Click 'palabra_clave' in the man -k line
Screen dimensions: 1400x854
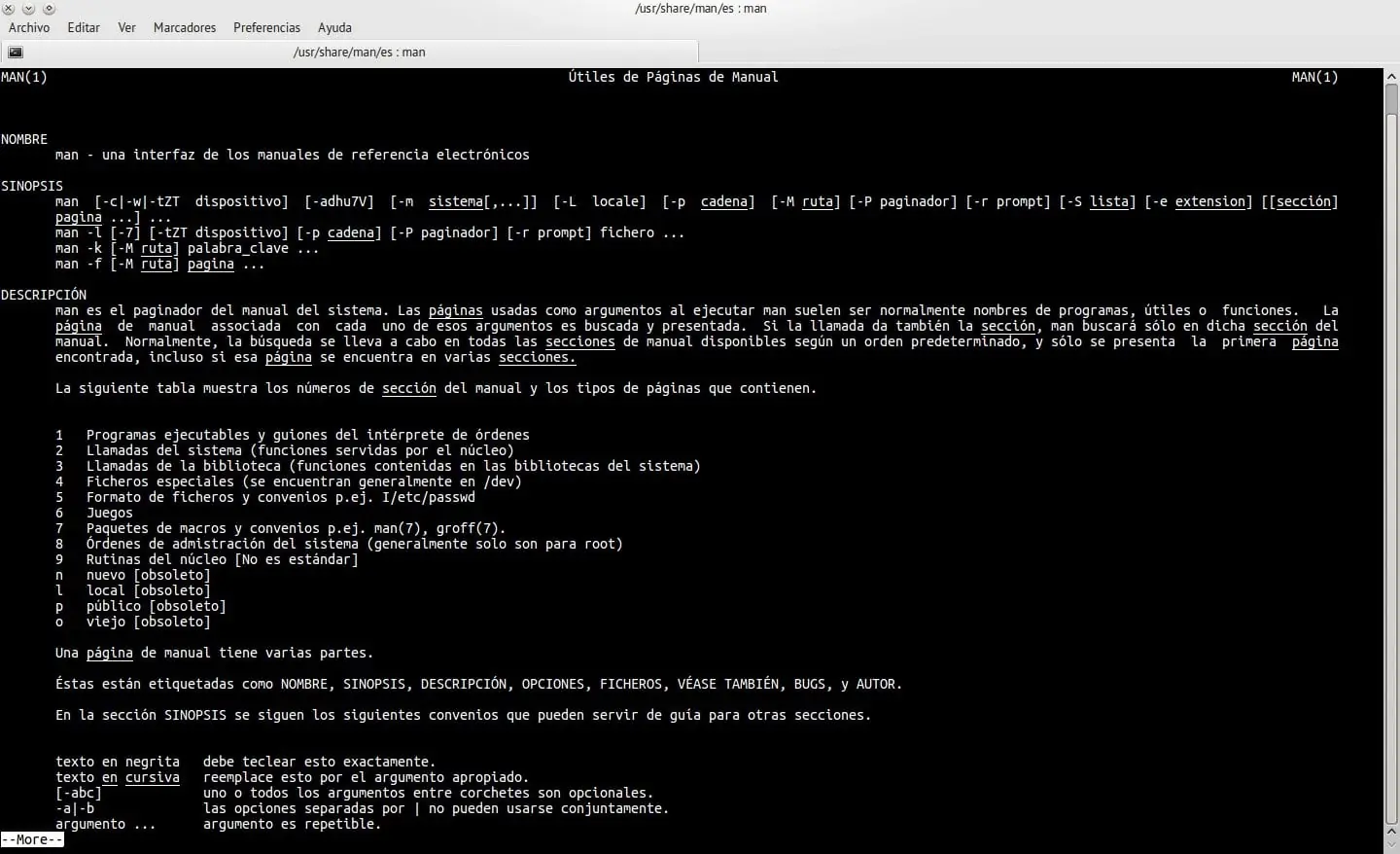tap(238, 248)
